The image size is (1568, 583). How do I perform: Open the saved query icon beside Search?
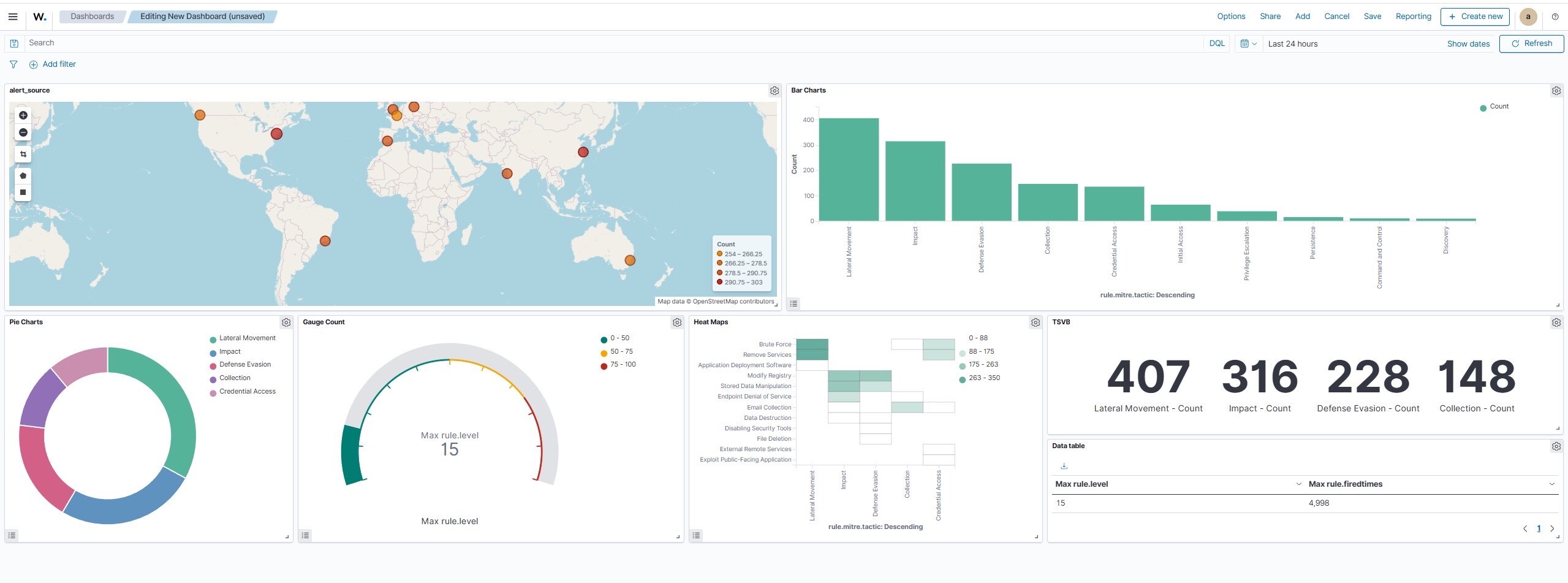click(x=14, y=44)
